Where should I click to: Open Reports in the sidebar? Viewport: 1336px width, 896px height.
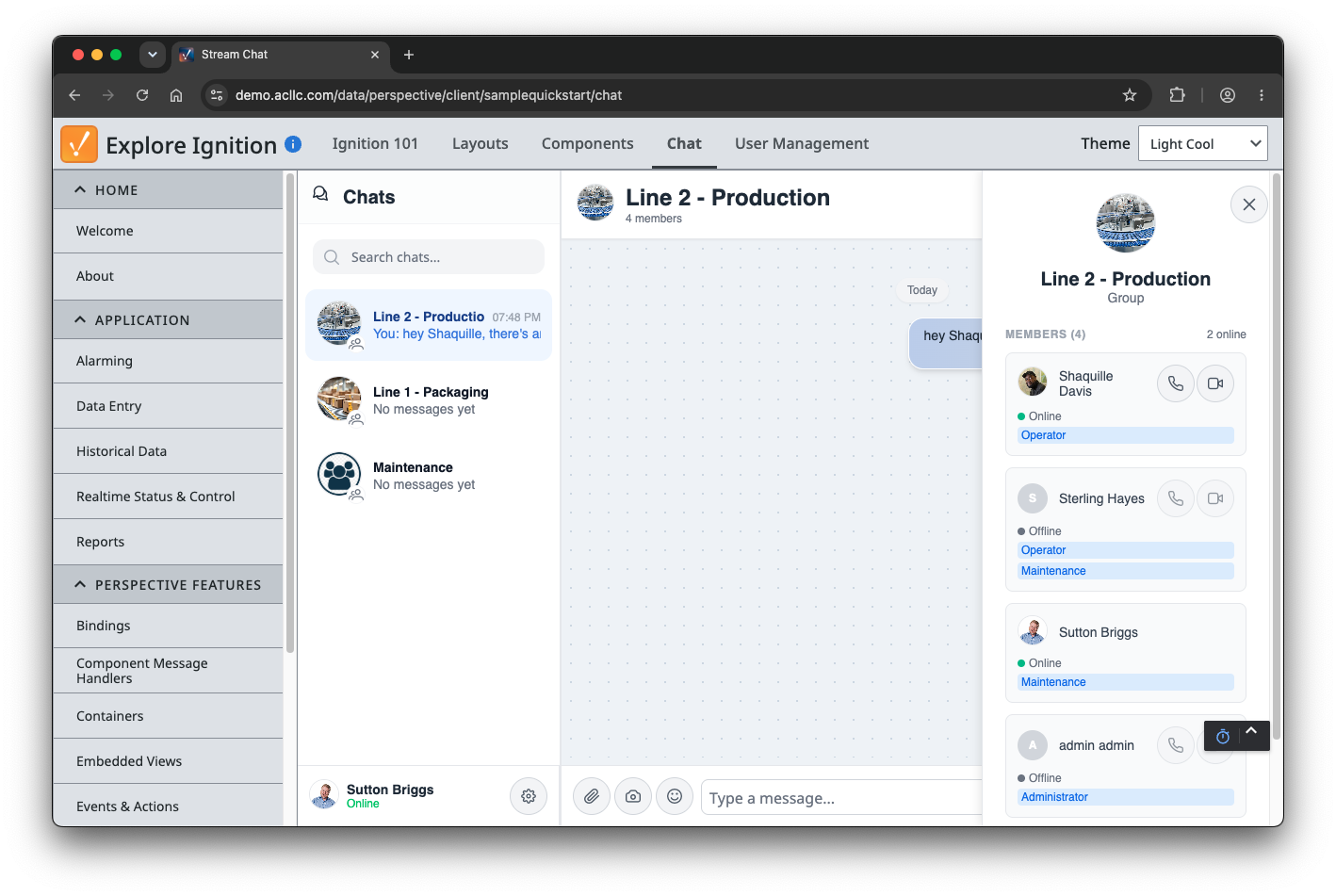tap(168, 542)
